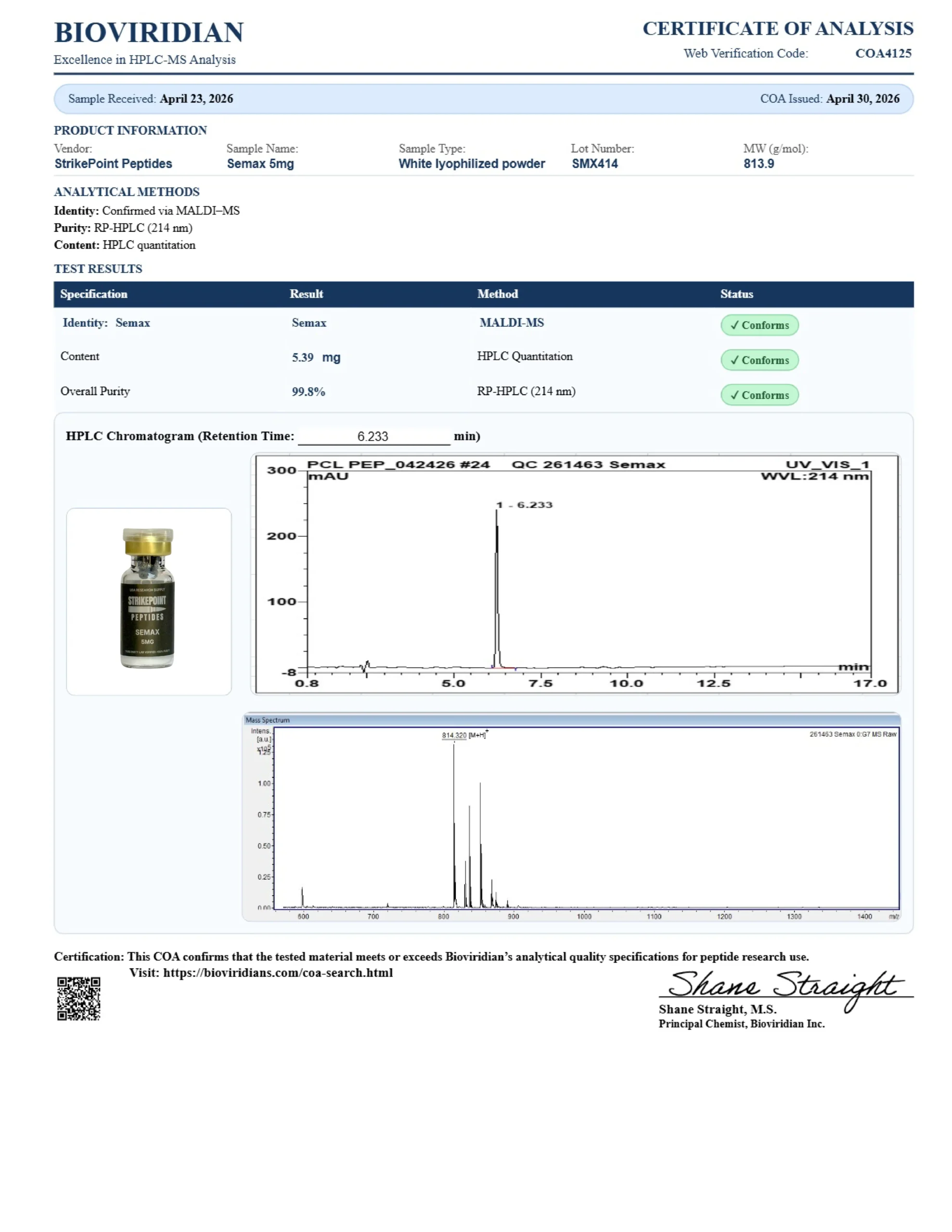Image resolution: width=952 pixels, height=1232 pixels.
Task: Click the Mass Spectrum plot
Action: click(571, 817)
